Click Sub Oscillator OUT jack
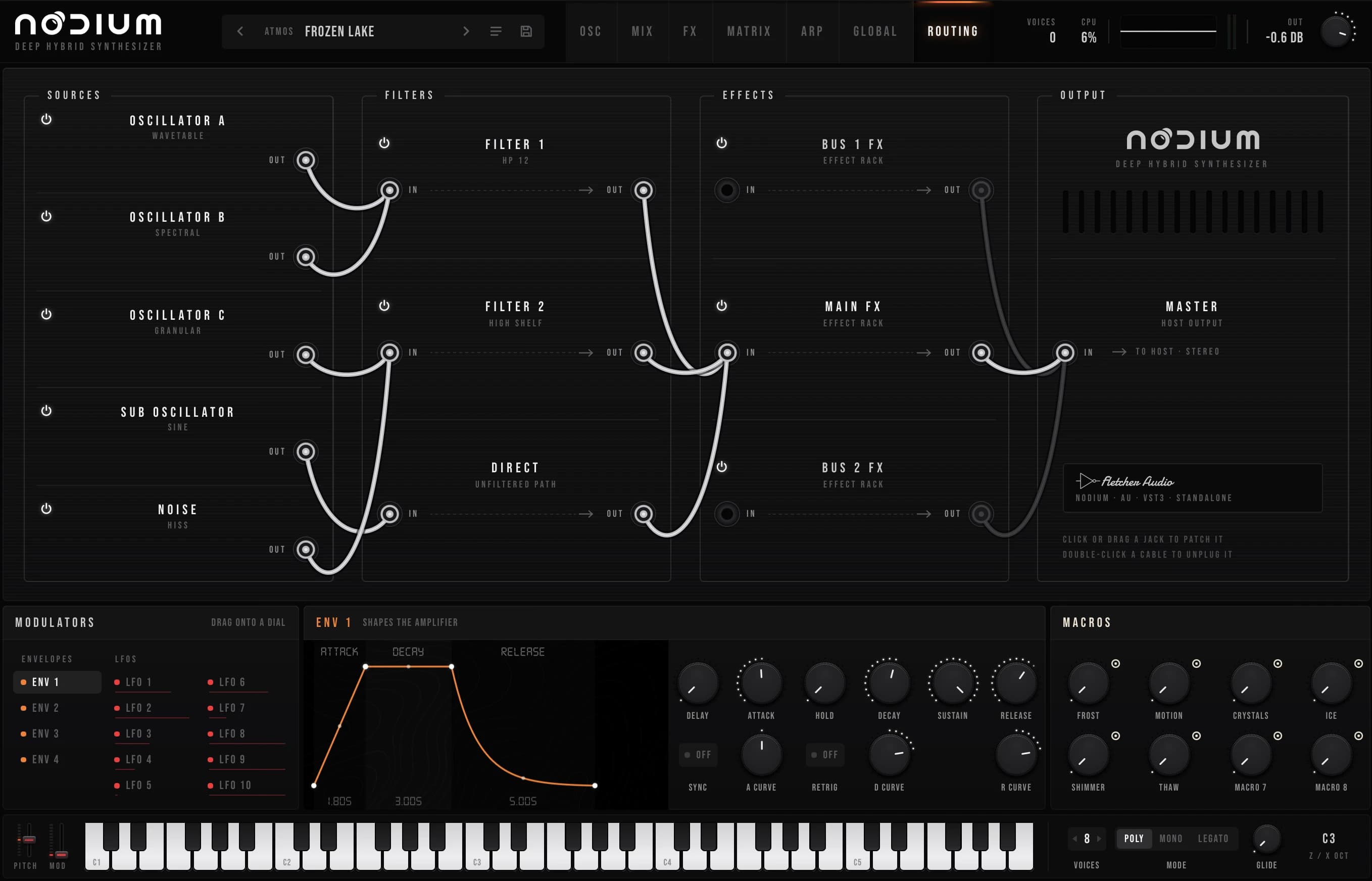The height and width of the screenshot is (881, 1372). [306, 452]
